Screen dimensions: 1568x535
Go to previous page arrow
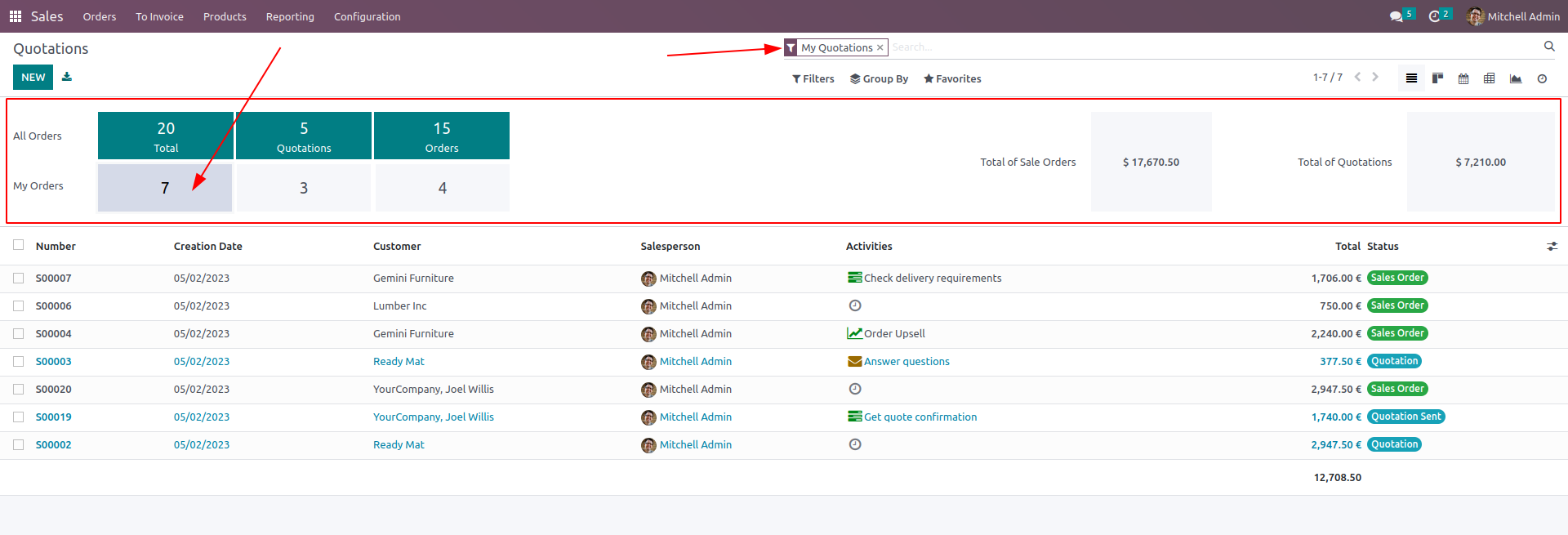[1357, 77]
